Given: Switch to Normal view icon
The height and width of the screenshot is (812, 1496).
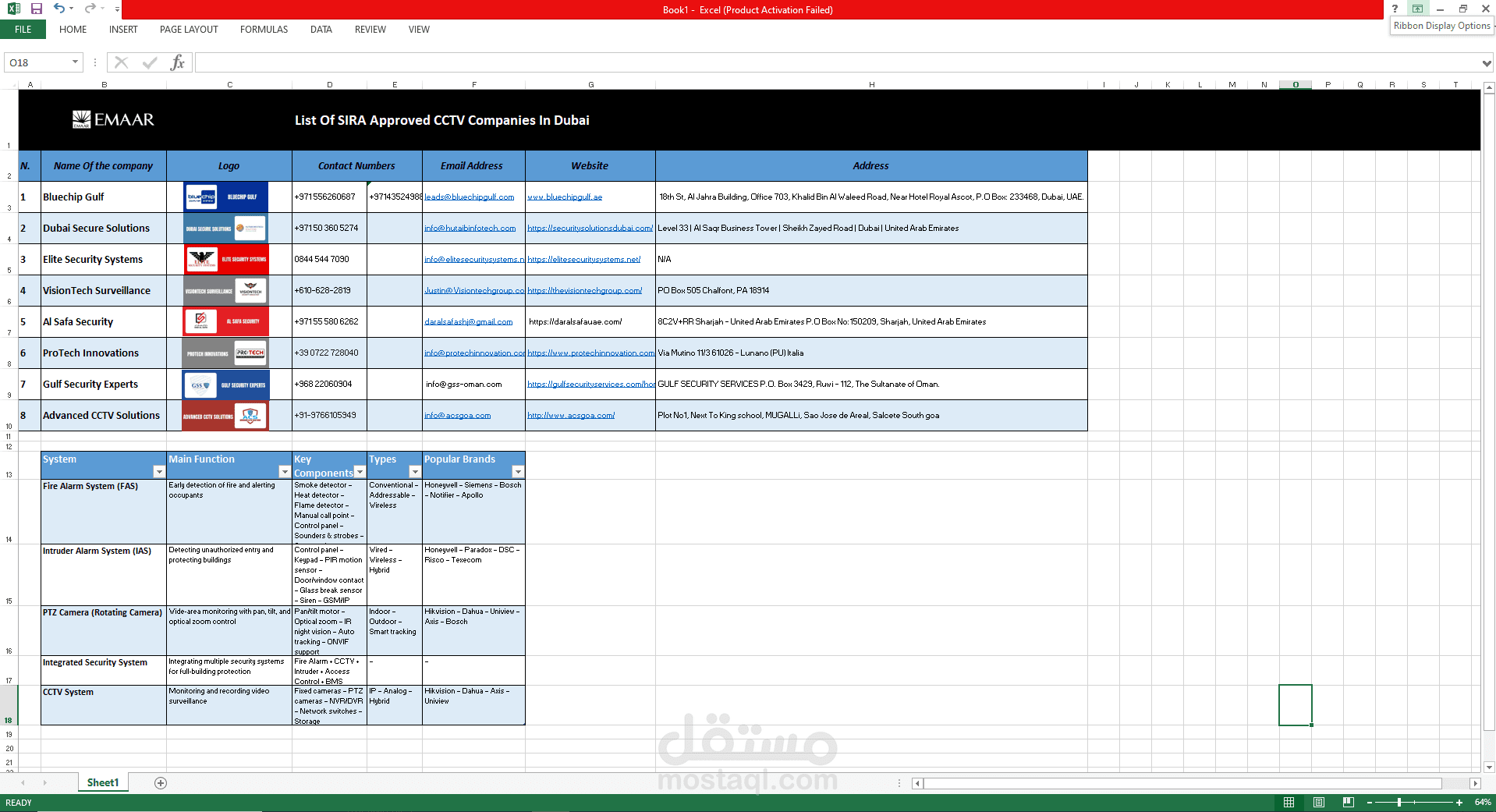Looking at the screenshot, I should pos(1289,802).
